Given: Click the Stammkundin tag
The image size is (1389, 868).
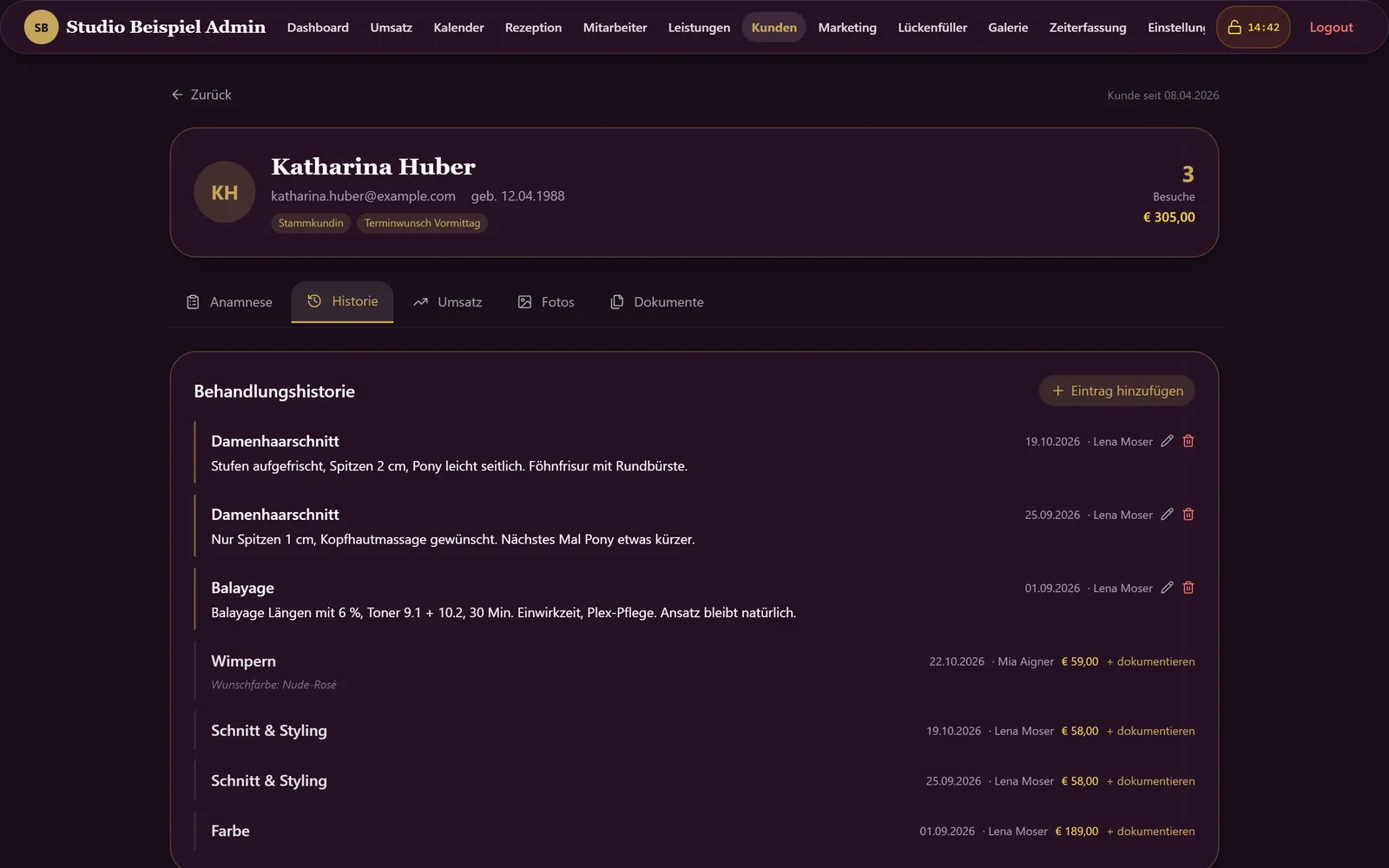Looking at the screenshot, I should coord(311,223).
